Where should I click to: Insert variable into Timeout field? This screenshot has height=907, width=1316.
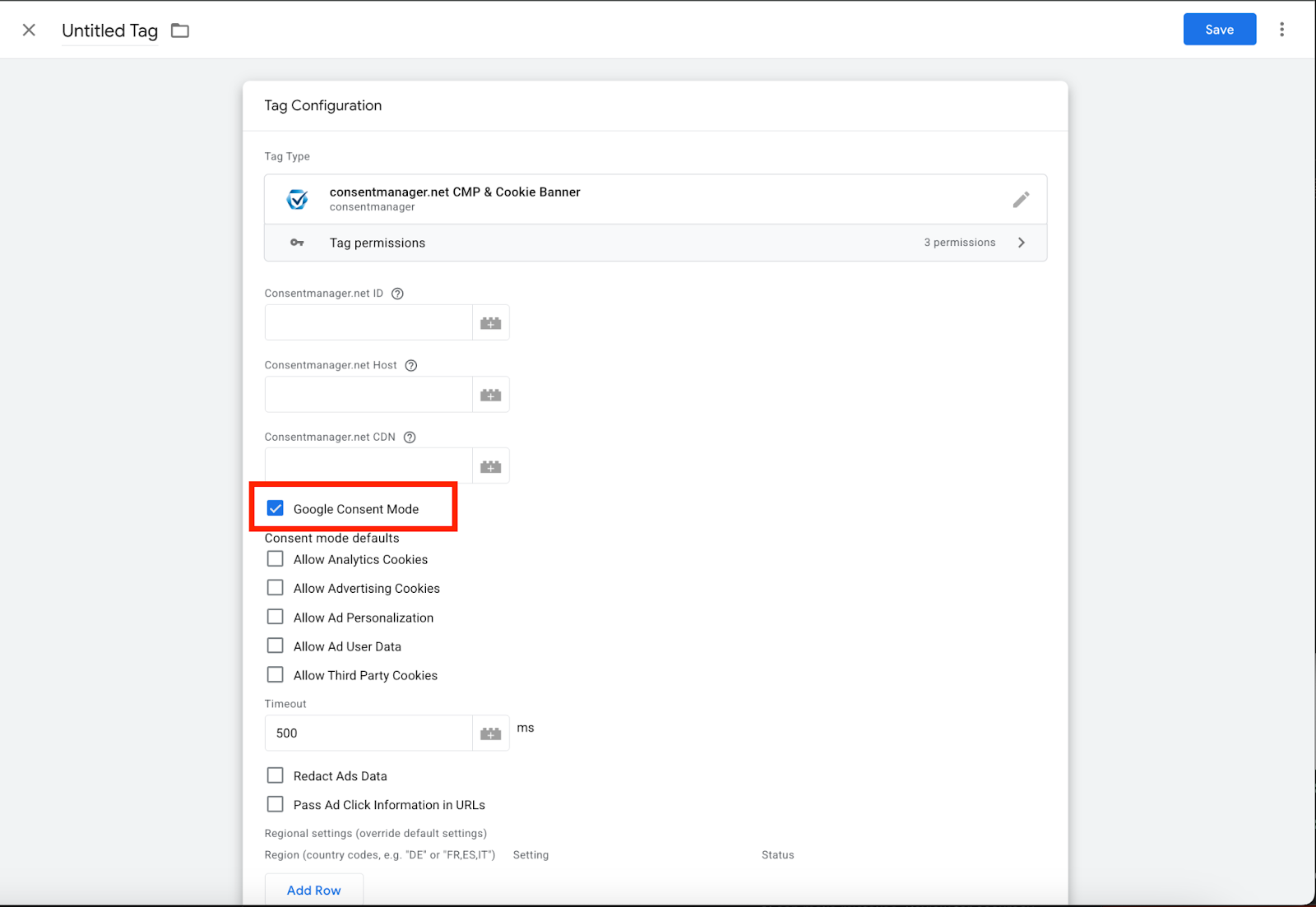(x=491, y=733)
